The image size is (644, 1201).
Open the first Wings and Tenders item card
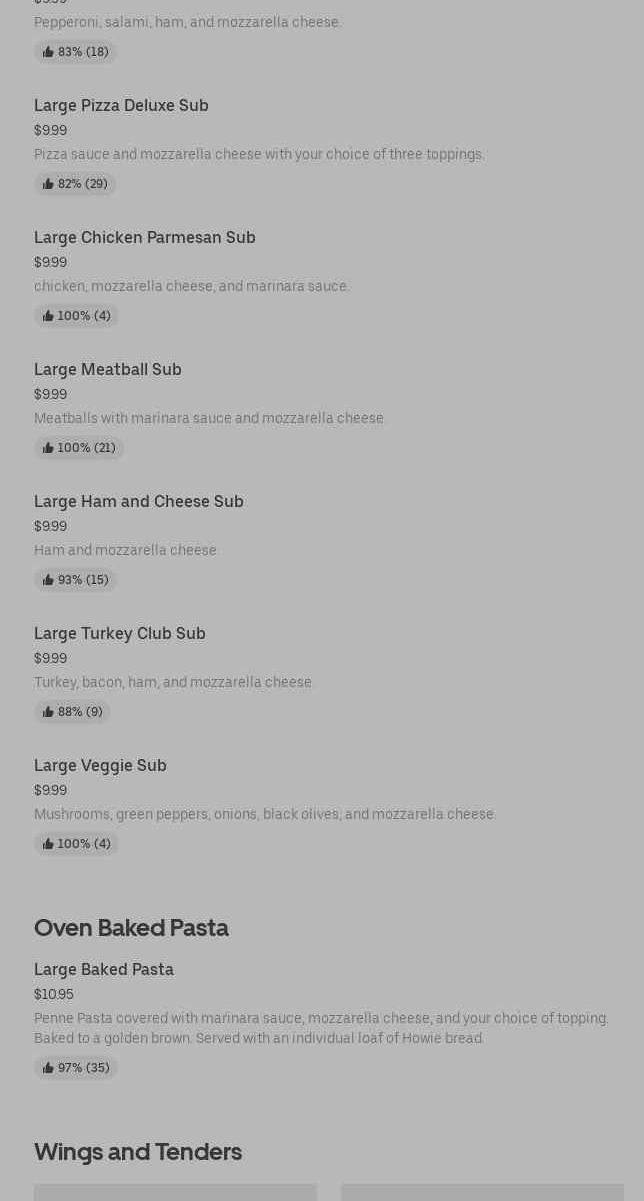tap(175, 1192)
